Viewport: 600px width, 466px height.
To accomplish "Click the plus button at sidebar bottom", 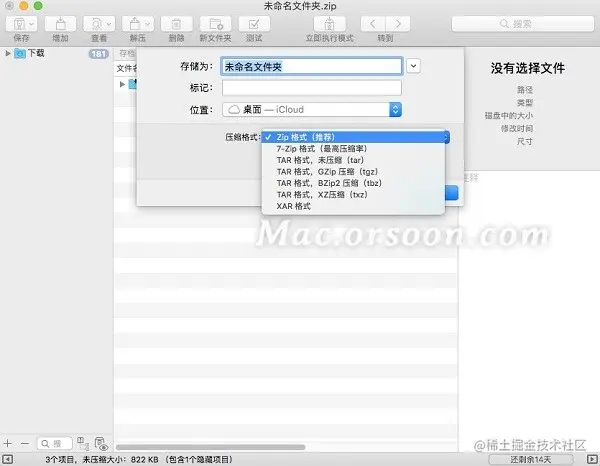I will pos(8,443).
